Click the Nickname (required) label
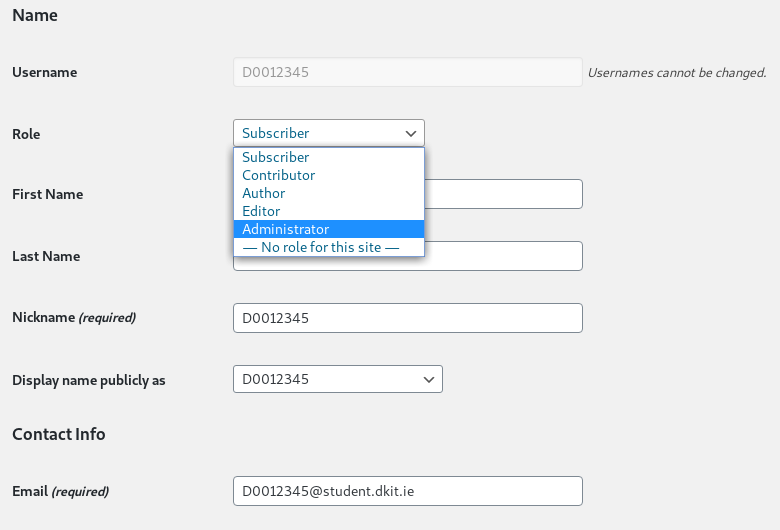 click(74, 318)
